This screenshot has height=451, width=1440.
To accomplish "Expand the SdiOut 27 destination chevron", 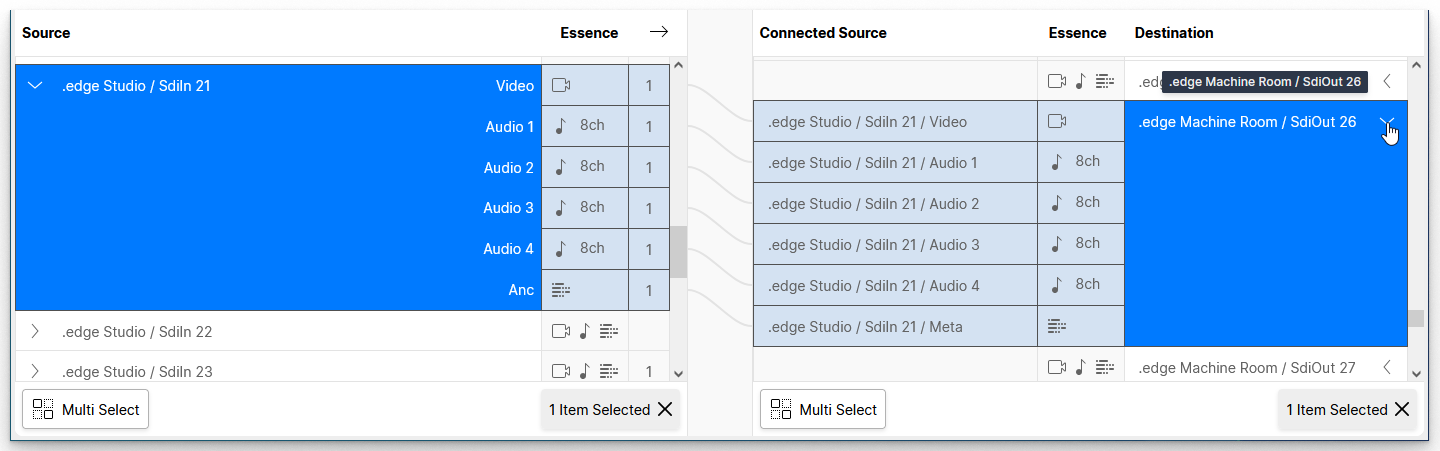I will pyautogui.click(x=1387, y=368).
